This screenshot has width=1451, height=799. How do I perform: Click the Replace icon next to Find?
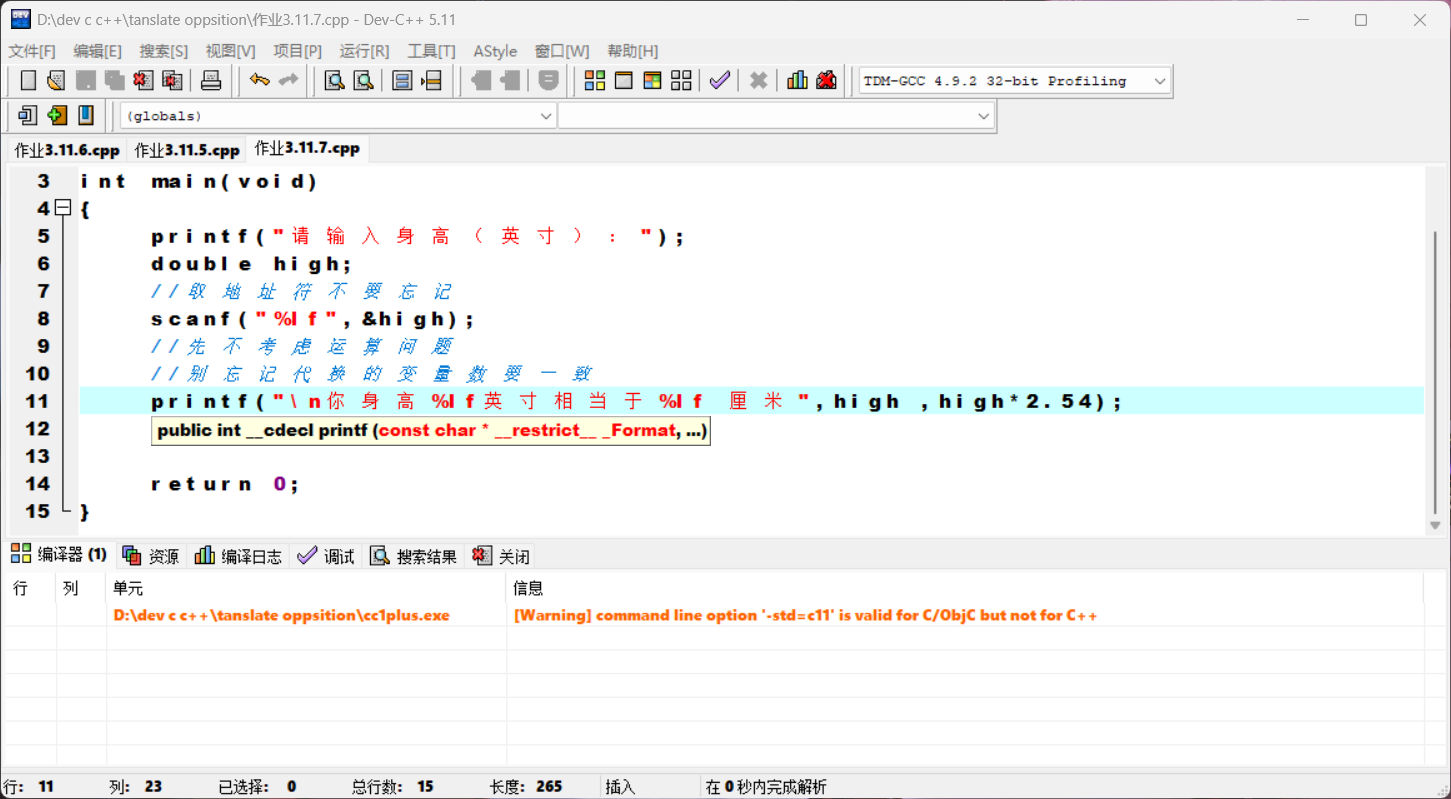pyautogui.click(x=364, y=81)
